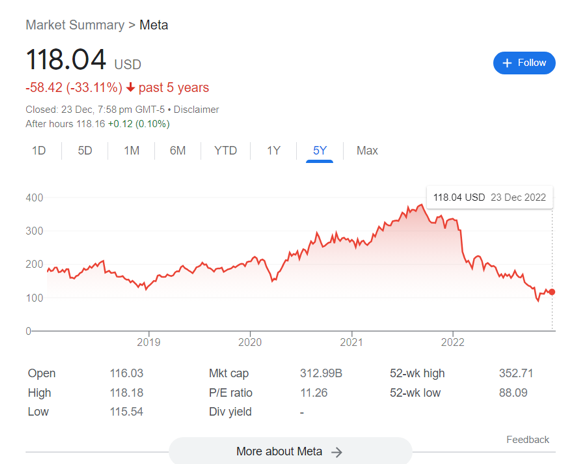This screenshot has height=464, width=578.
Task: Click the arrow icon beside More about Meta
Action: (337, 452)
